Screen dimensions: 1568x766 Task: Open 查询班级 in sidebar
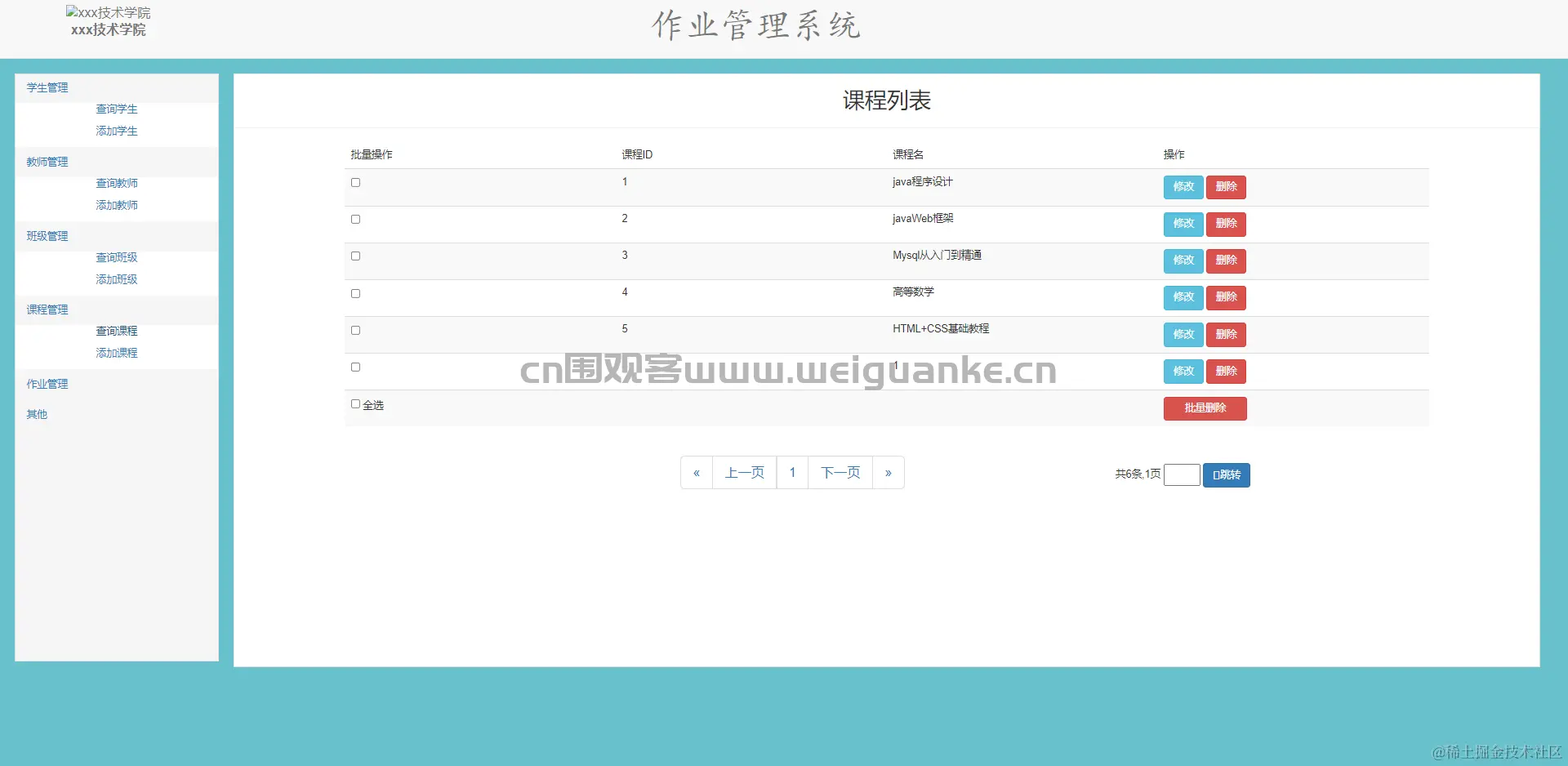pos(117,258)
